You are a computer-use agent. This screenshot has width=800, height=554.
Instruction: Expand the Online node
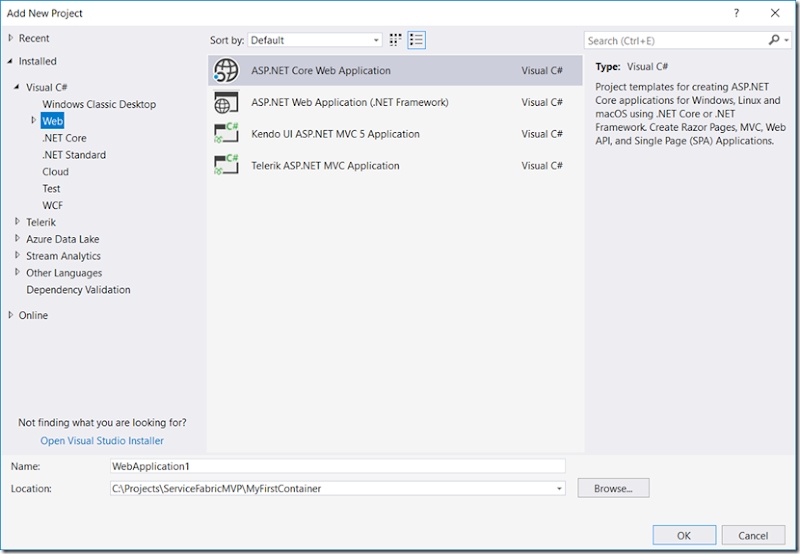(11, 315)
